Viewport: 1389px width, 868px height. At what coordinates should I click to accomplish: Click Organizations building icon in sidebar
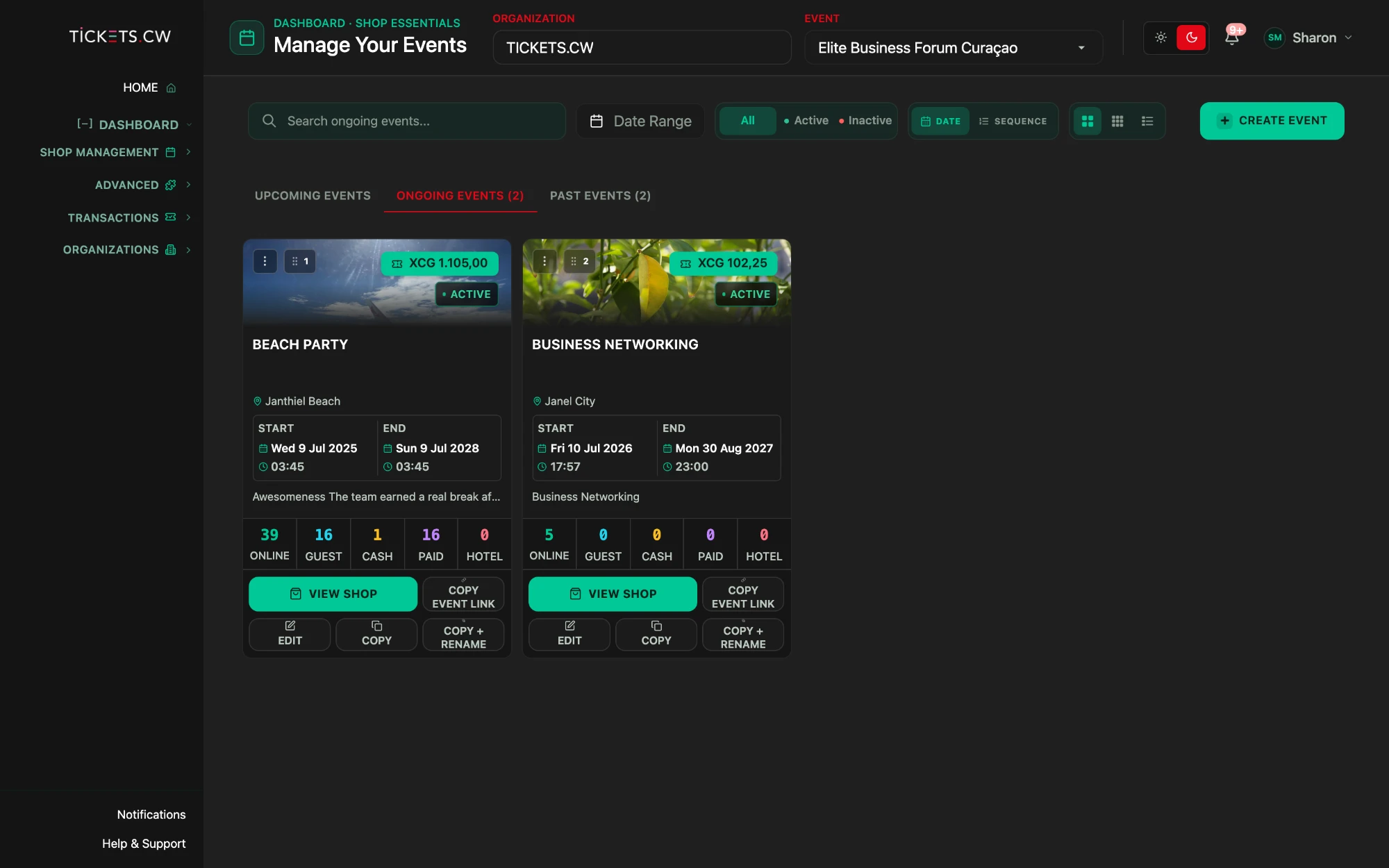coord(170,249)
